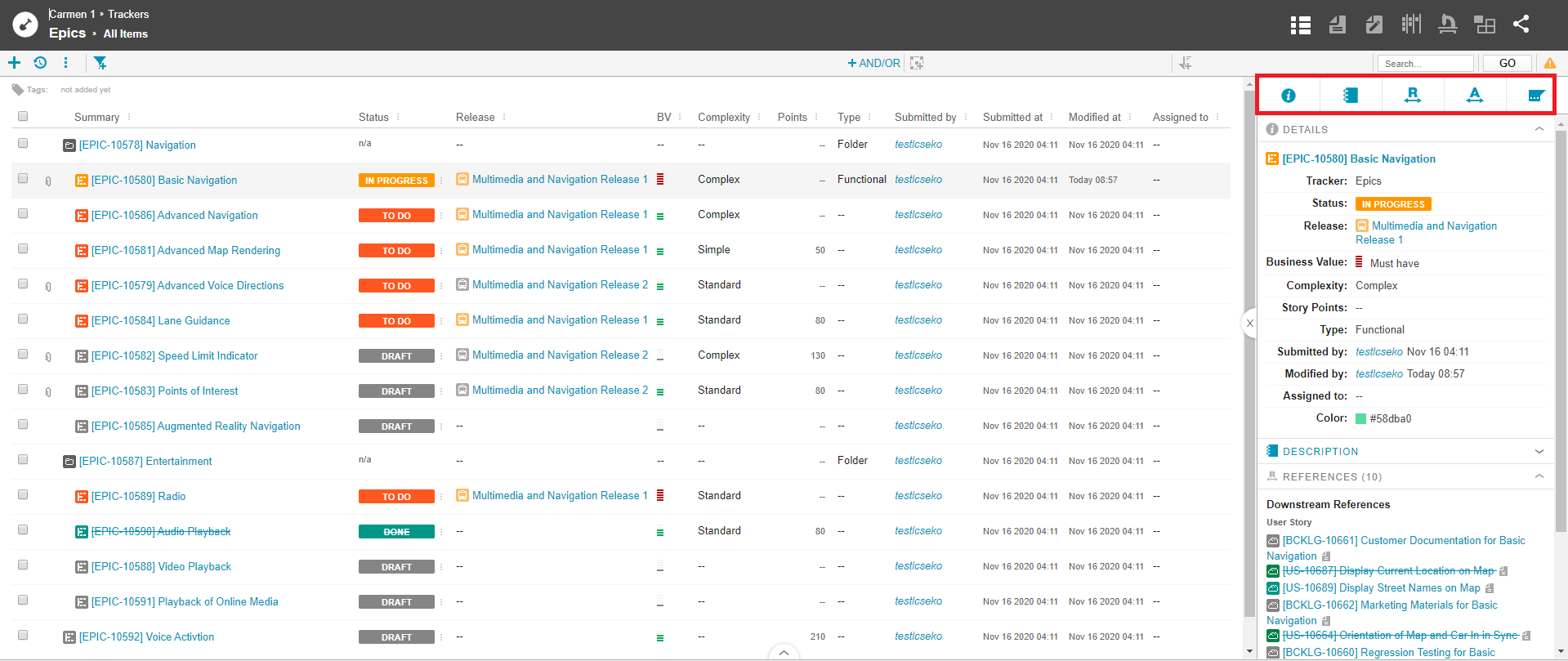Check the Basic Navigation row checkbox
Image resolution: width=1568 pixels, height=661 pixels.
point(23,178)
